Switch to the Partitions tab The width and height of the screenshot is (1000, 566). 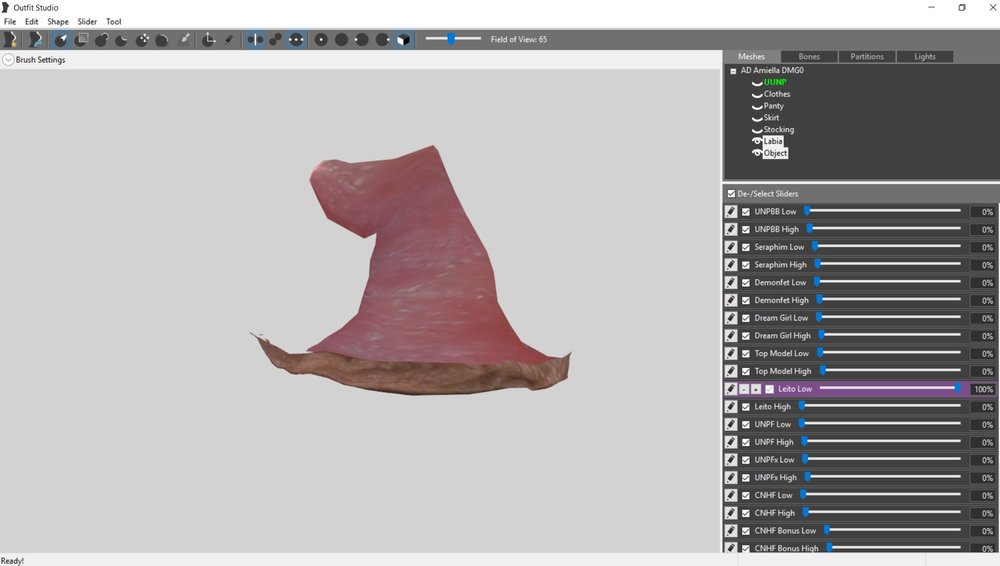click(x=867, y=56)
